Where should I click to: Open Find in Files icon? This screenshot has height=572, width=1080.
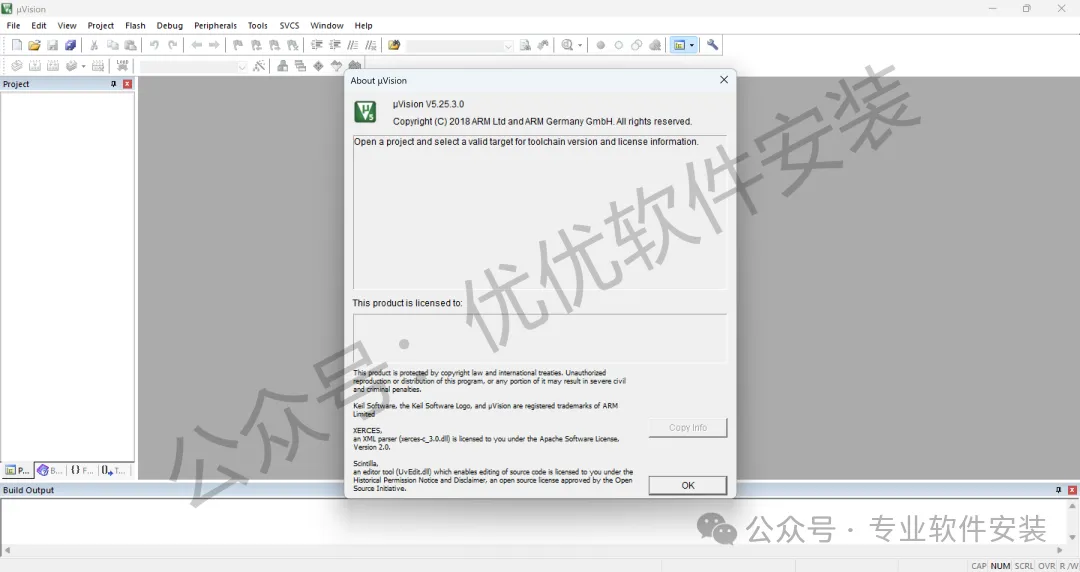[394, 45]
